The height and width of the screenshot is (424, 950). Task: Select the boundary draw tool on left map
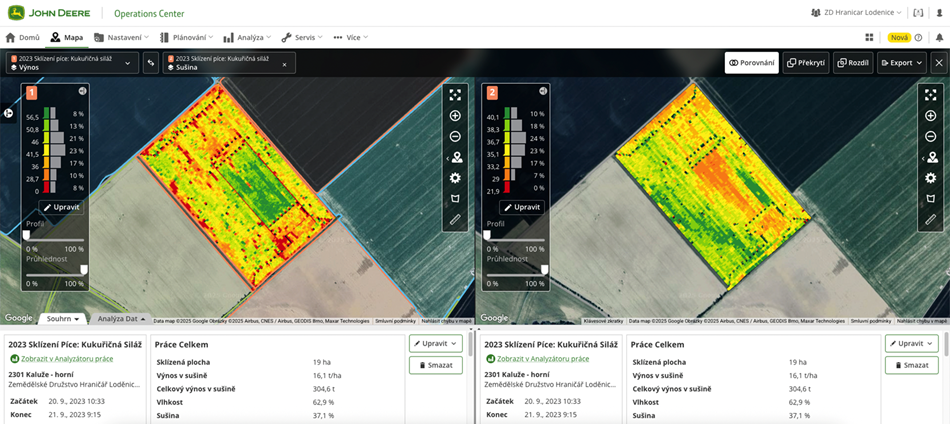(456, 199)
